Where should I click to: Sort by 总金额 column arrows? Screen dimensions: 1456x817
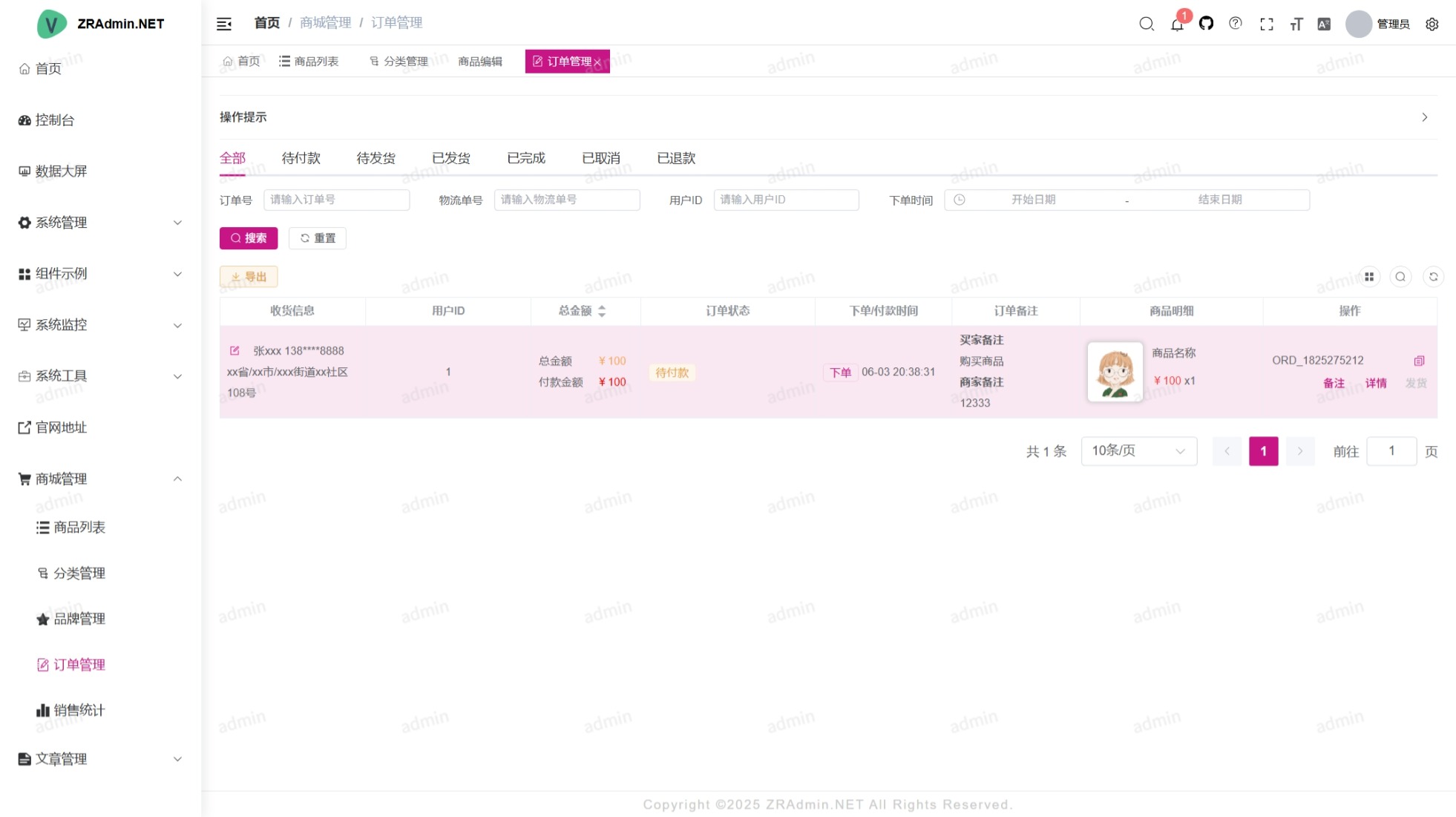click(602, 311)
